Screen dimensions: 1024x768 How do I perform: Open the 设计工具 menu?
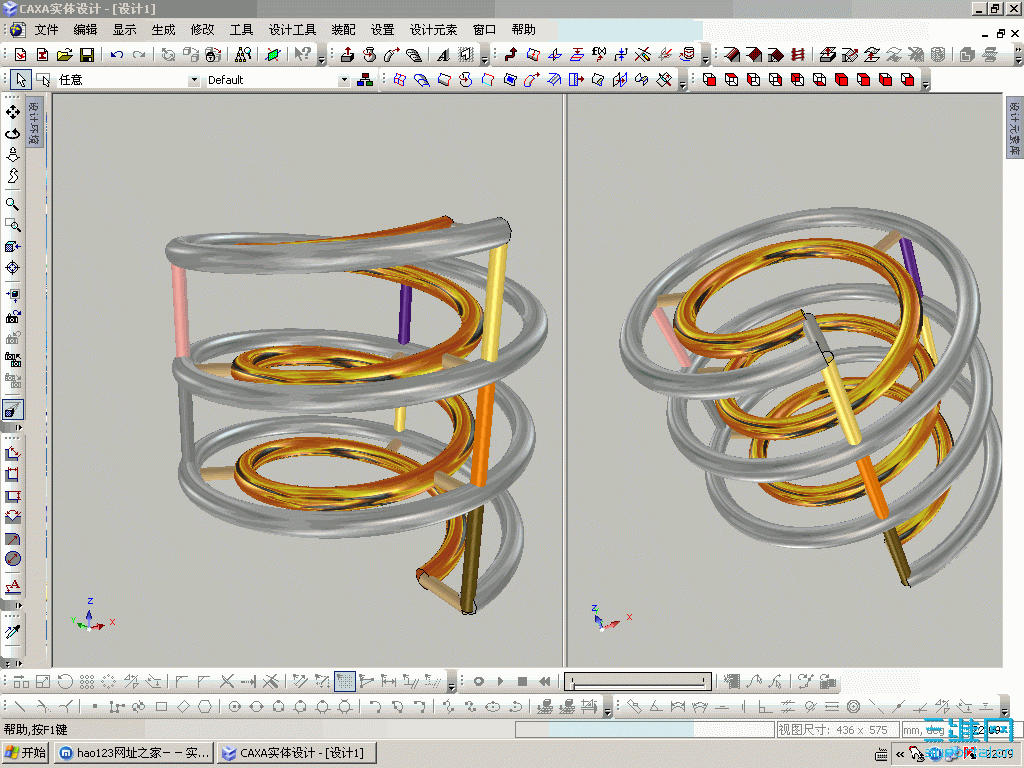pyautogui.click(x=292, y=29)
